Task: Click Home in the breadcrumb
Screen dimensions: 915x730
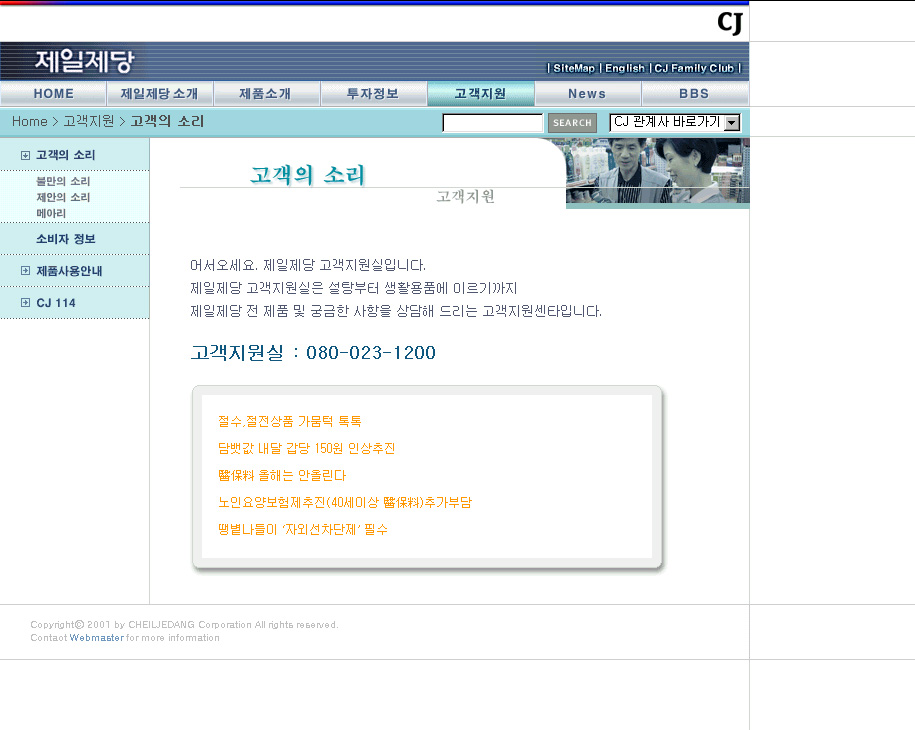Action: (30, 121)
